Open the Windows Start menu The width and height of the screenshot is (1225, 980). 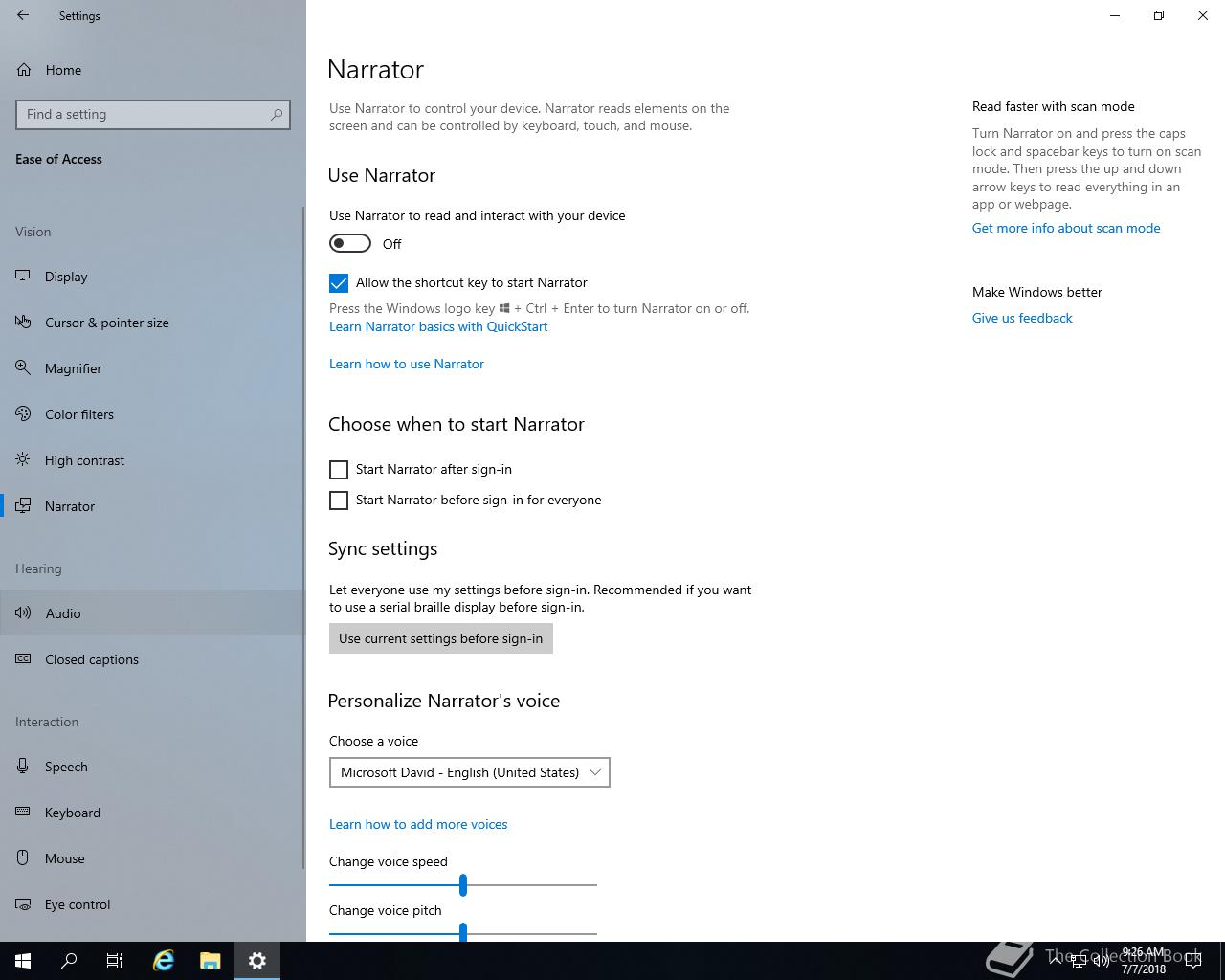pyautogui.click(x=23, y=961)
